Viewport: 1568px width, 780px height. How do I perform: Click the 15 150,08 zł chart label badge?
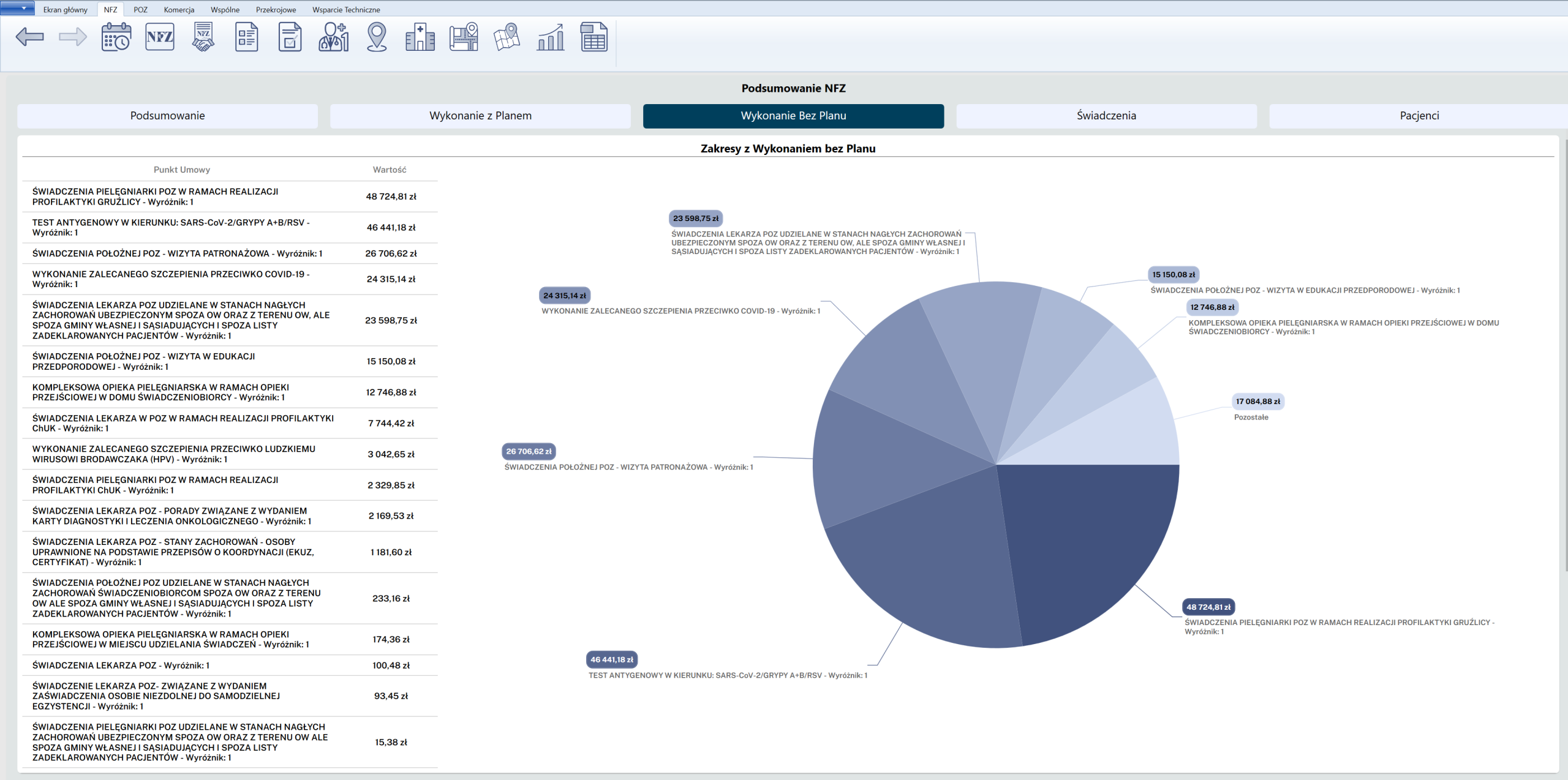click(x=1174, y=274)
